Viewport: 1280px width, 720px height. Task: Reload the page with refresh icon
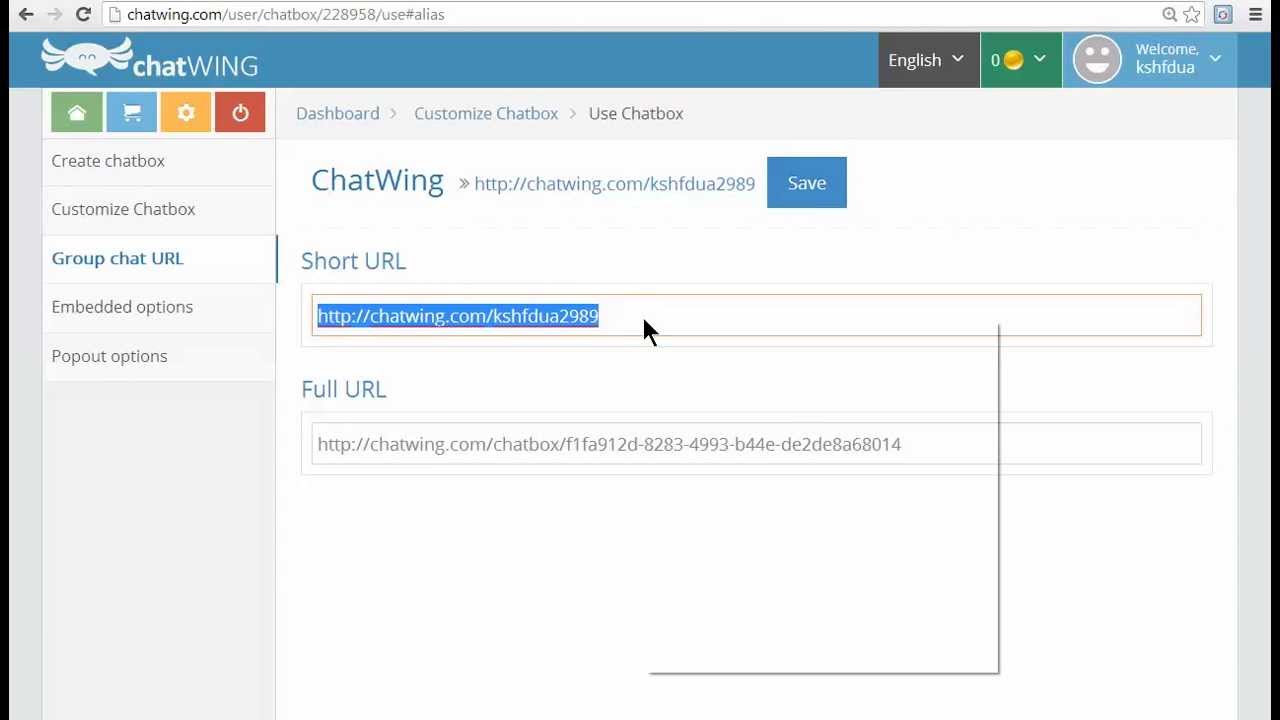pos(84,14)
